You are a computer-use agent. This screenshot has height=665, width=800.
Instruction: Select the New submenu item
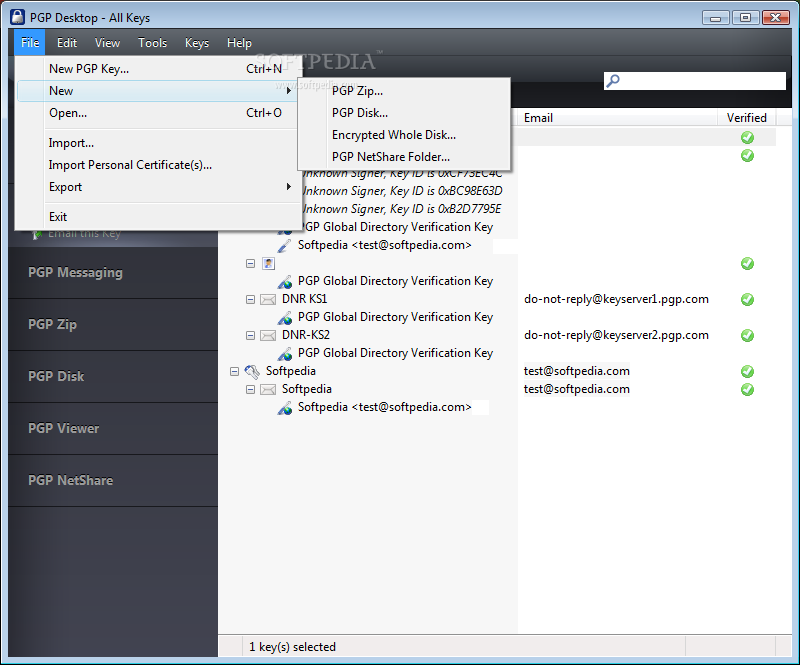pos(157,91)
